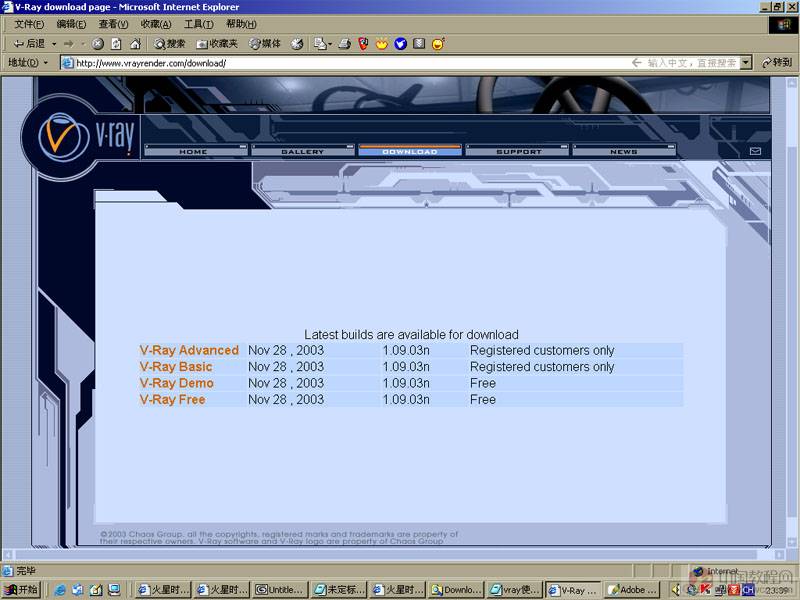This screenshot has width=800, height=600.
Task: Open the 收藏(A) menu
Action: coord(156,24)
